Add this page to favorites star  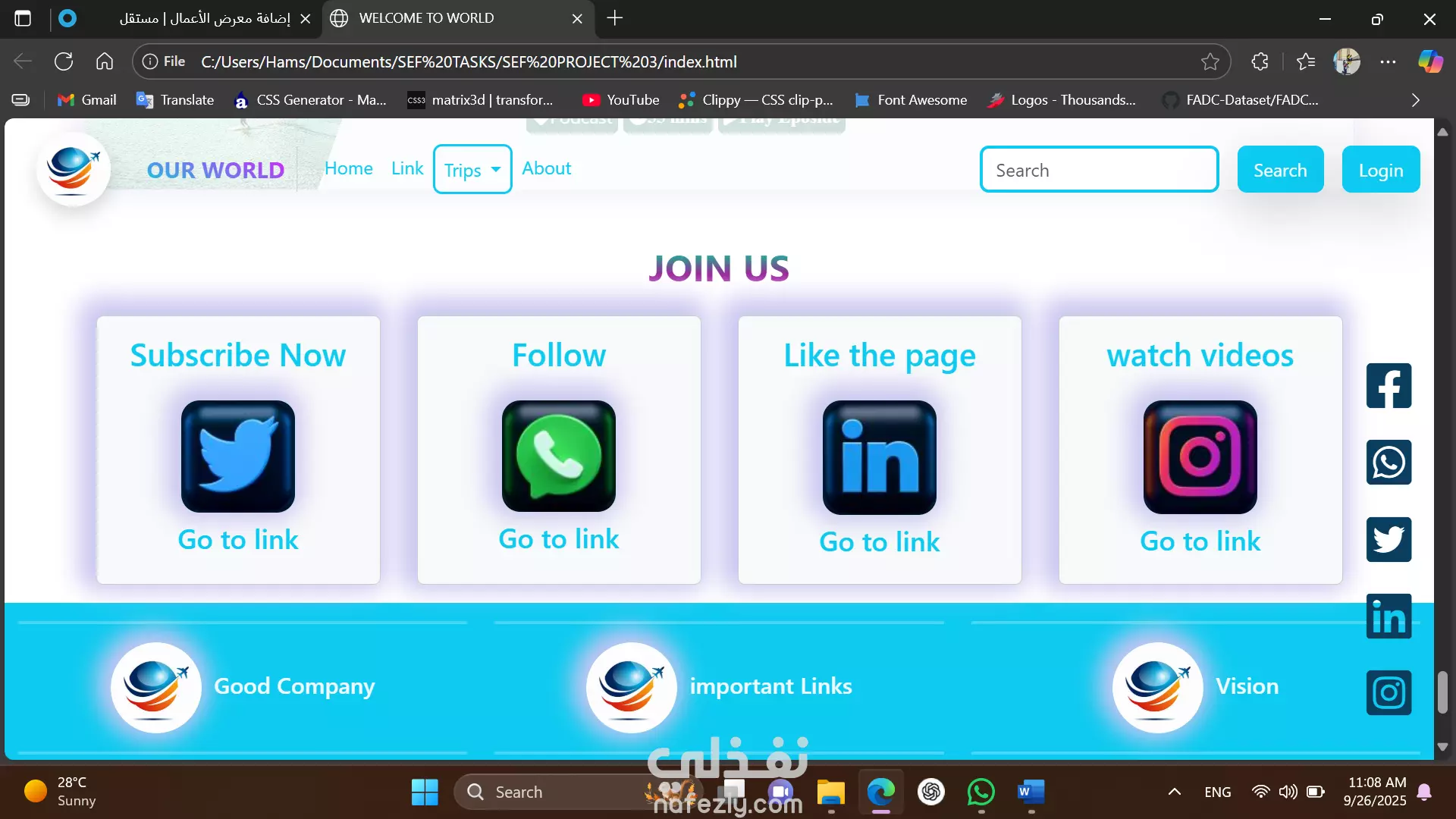pyautogui.click(x=1210, y=62)
